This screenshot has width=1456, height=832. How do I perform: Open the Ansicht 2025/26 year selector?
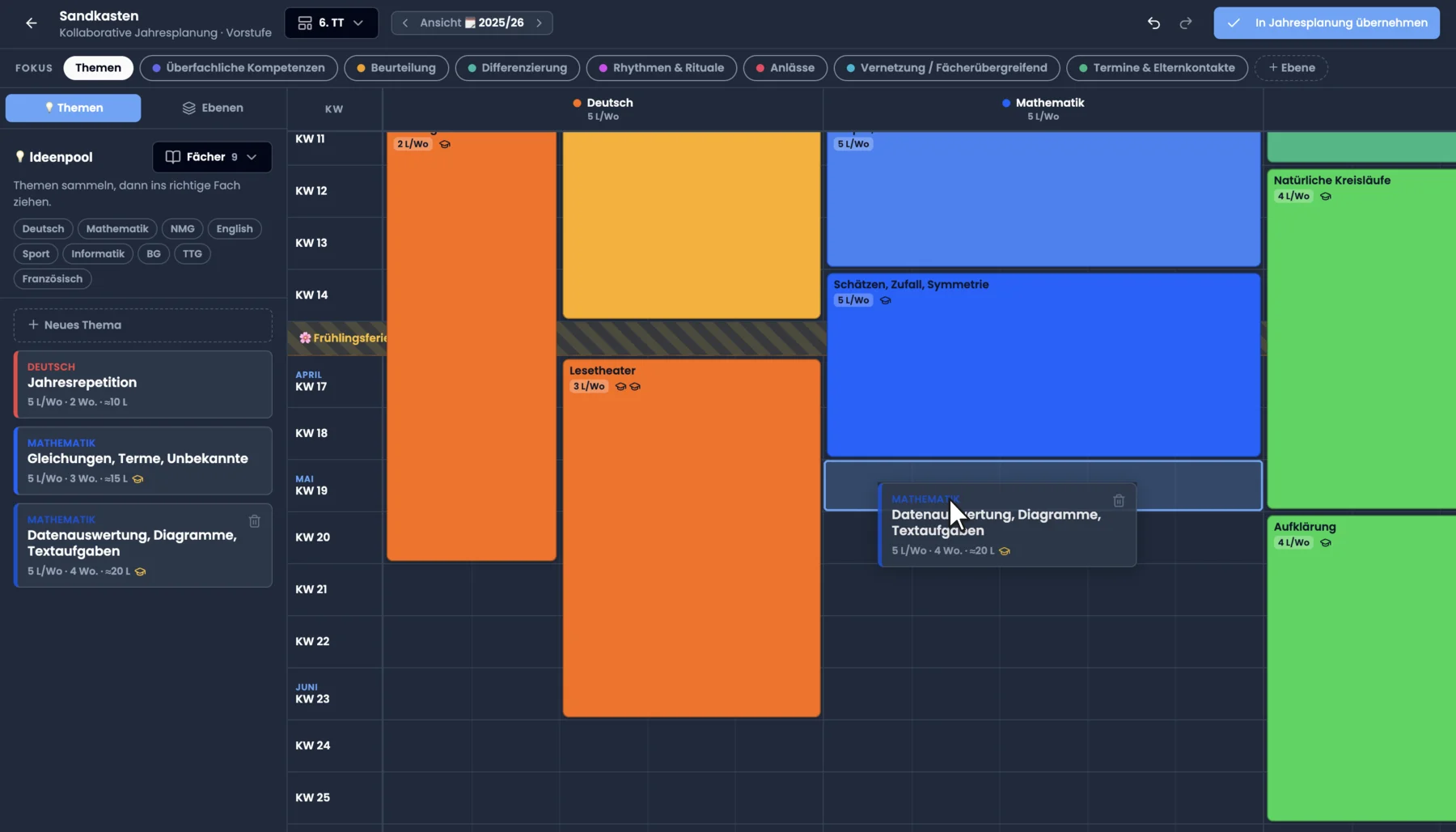472,23
